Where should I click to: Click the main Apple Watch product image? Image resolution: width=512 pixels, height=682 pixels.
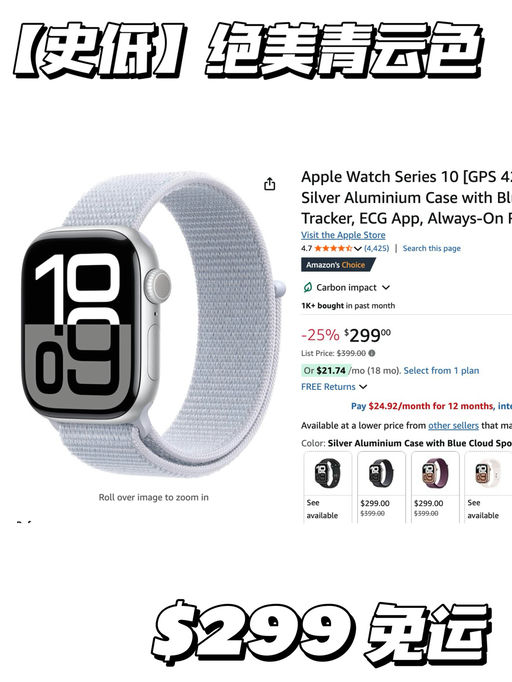[150, 326]
